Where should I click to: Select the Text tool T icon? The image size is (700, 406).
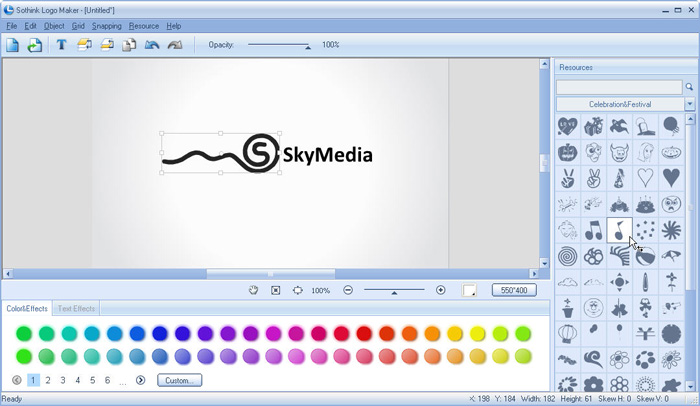62,45
